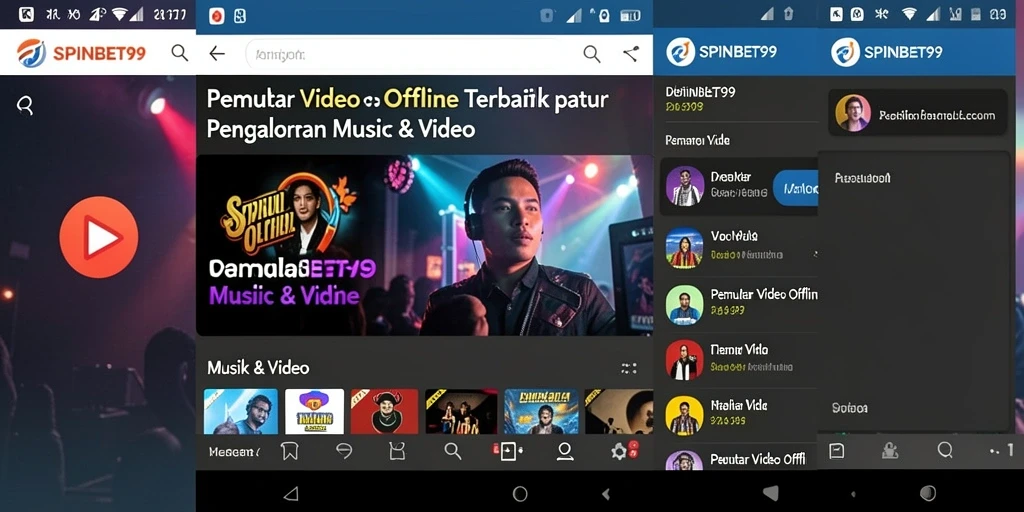
Task: Open the red thumbnail with cartoon hat face
Action: pos(384,411)
